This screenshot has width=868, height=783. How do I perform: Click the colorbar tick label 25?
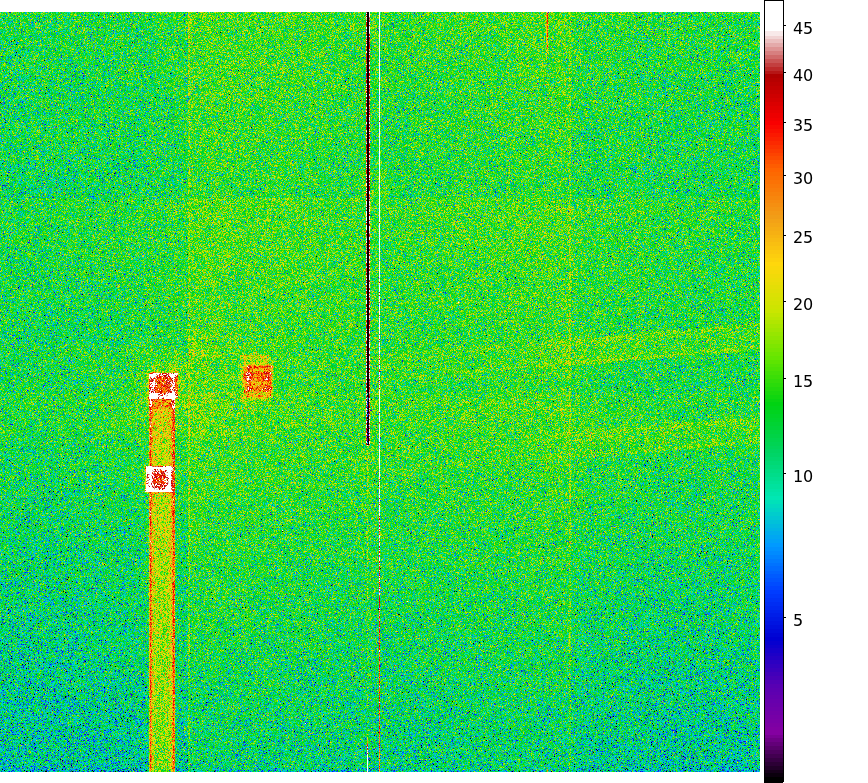coord(803,238)
